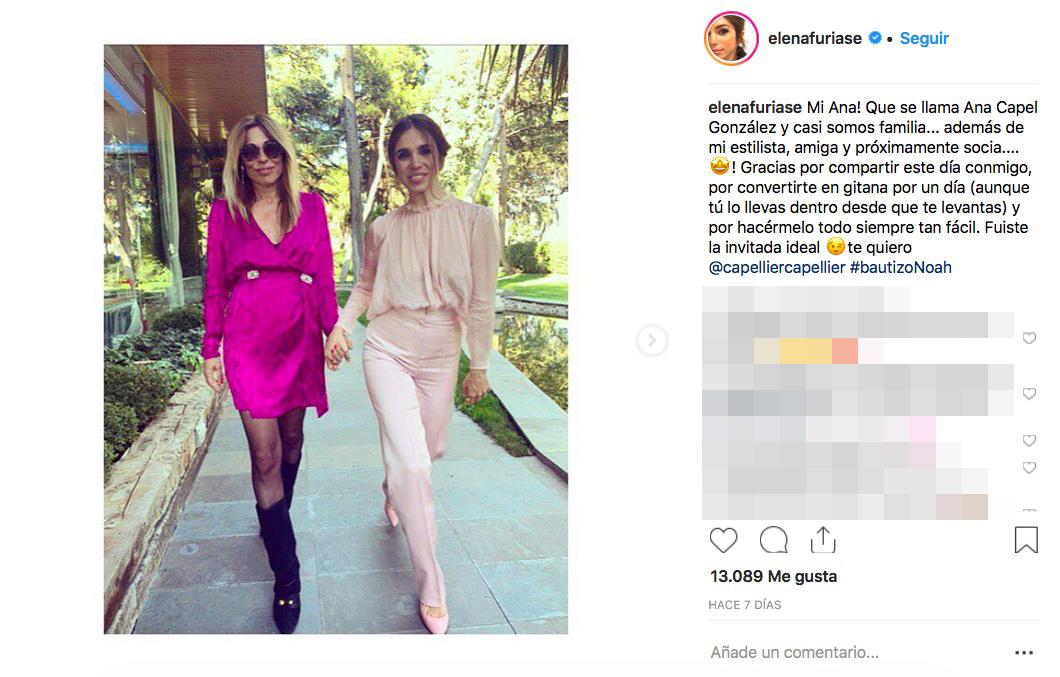Save post with bookmark icon

[x=1026, y=540]
